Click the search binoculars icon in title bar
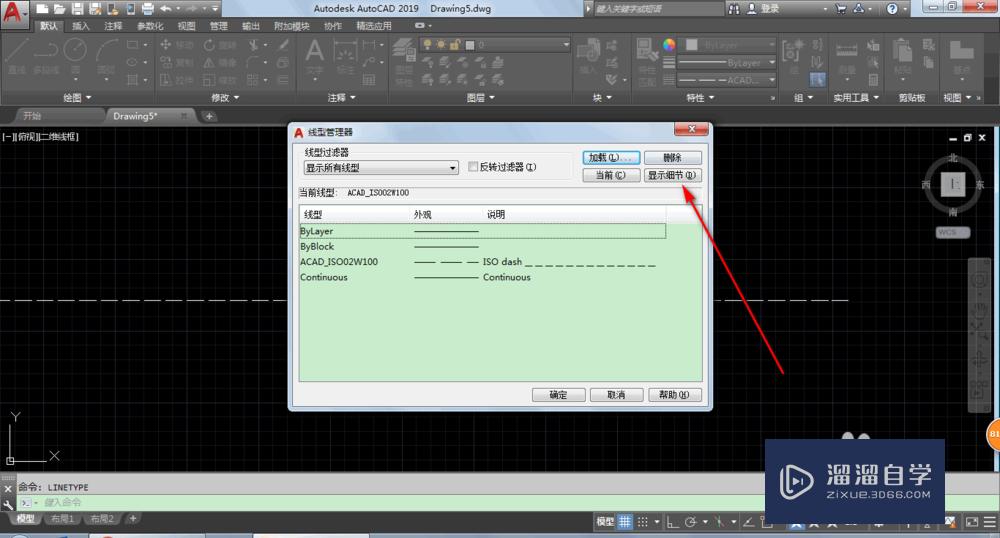The height and width of the screenshot is (538, 1000). (x=734, y=9)
